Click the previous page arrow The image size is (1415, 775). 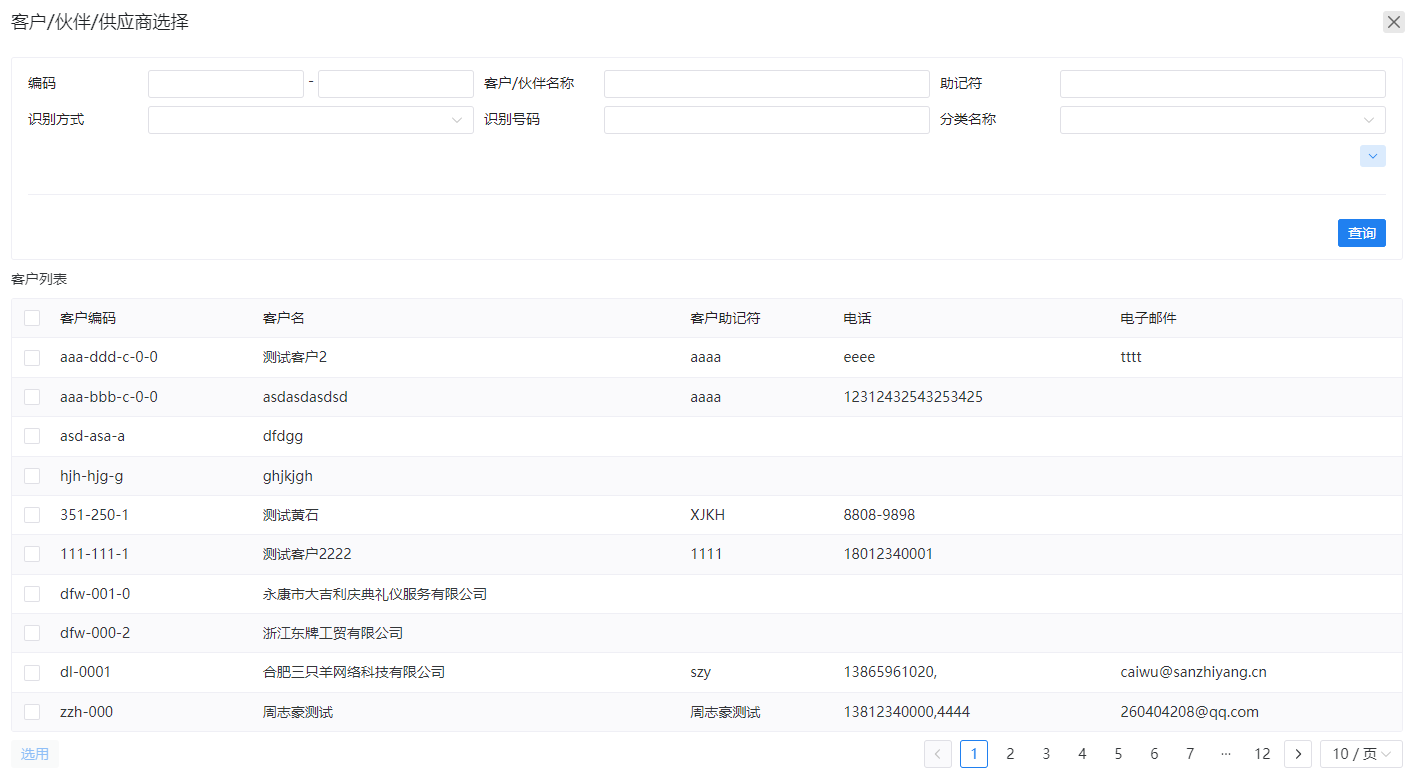click(938, 754)
